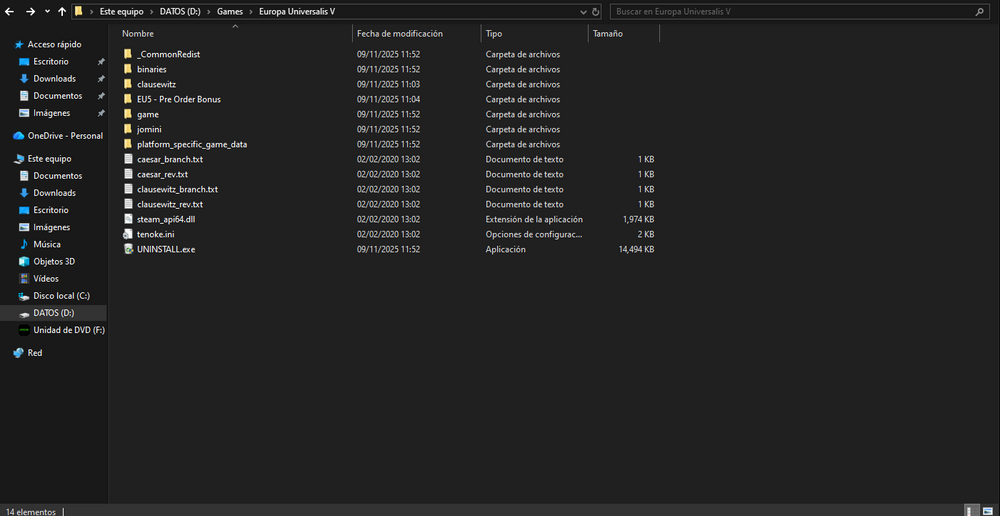Open recent locations dropdown arrow
The image size is (1000, 516).
pos(47,12)
